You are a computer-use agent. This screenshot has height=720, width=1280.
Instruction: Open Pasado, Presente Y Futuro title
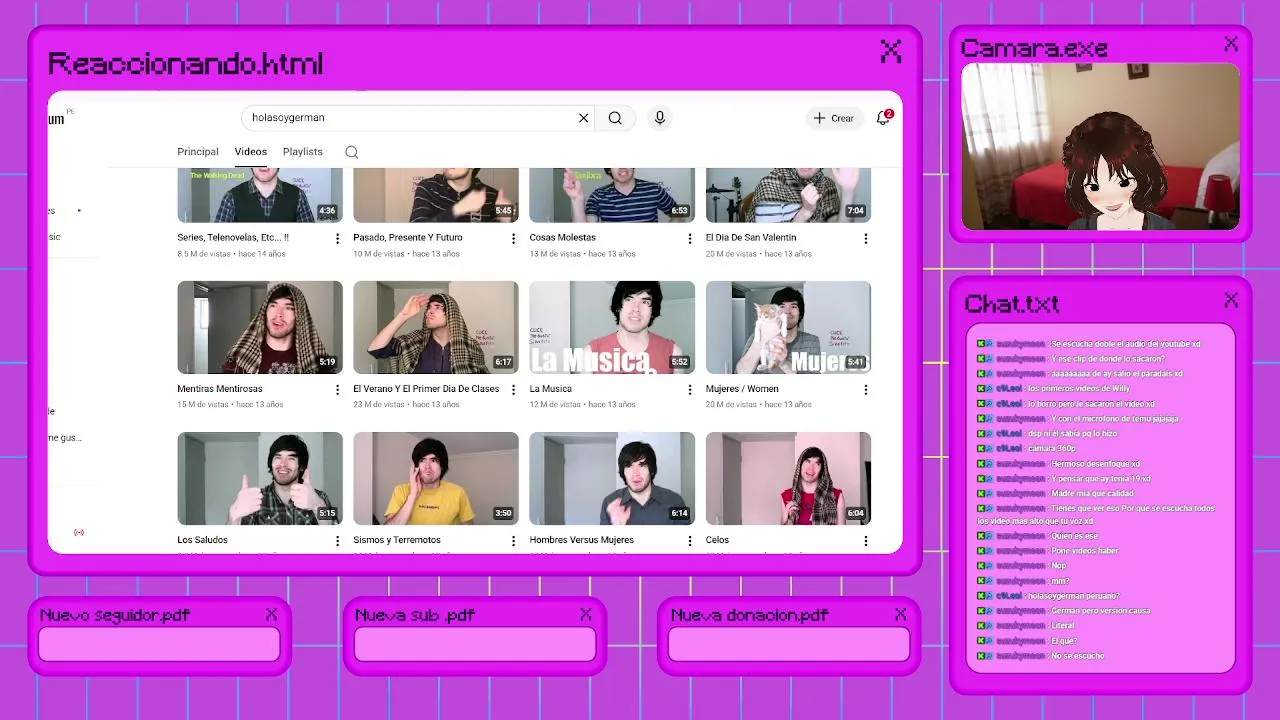tap(408, 238)
